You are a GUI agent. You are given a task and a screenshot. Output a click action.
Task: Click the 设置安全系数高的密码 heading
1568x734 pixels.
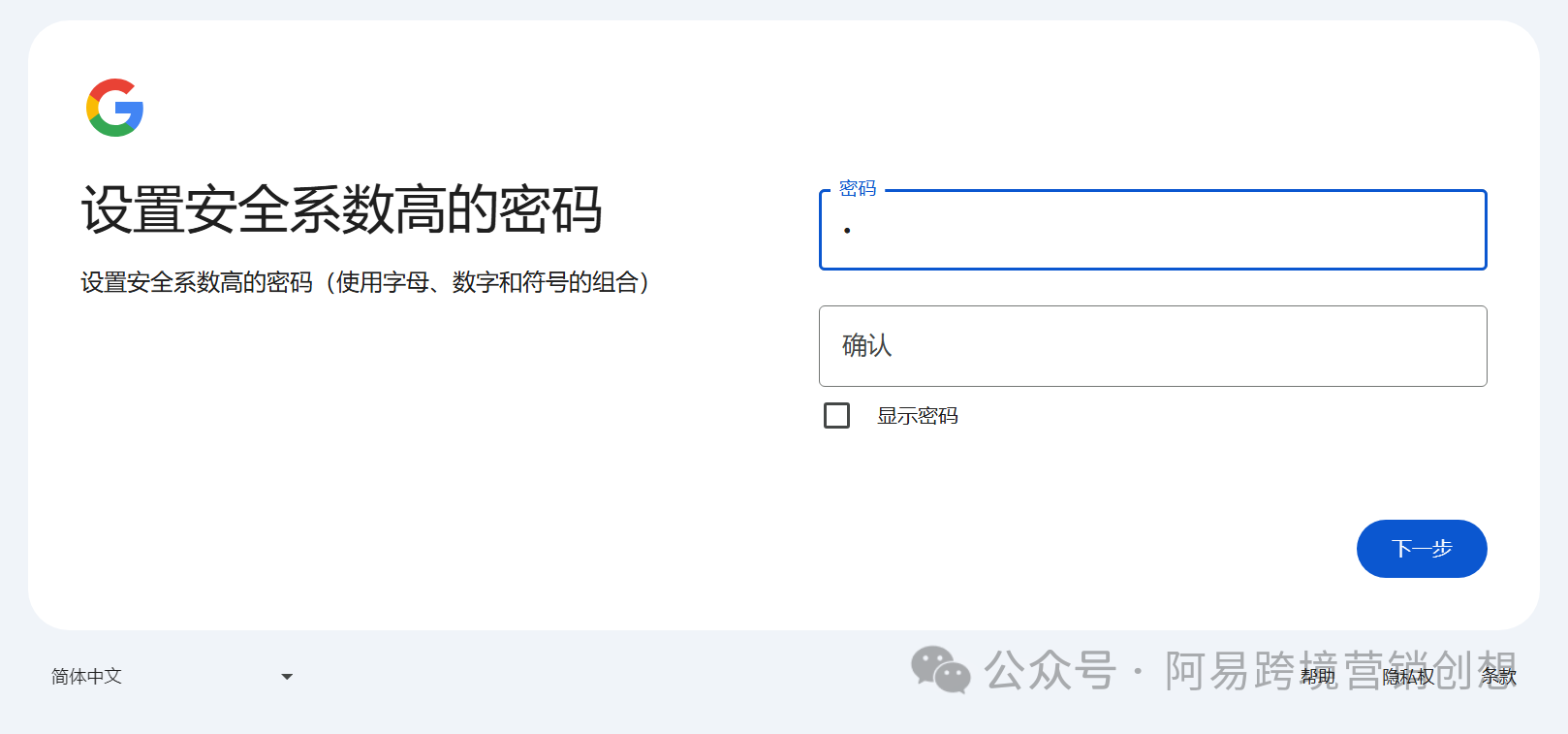(x=341, y=209)
